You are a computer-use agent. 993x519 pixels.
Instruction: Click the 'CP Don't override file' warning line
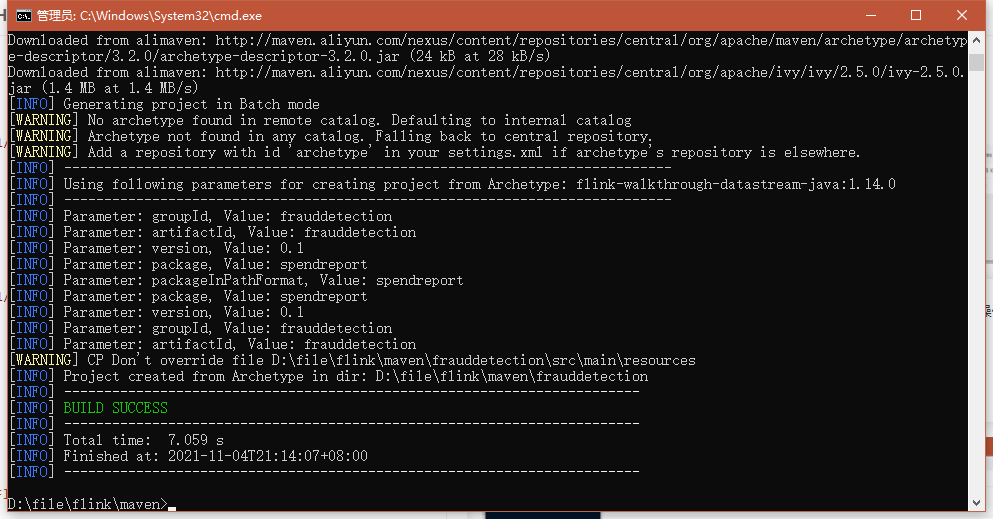pyautogui.click(x=391, y=360)
